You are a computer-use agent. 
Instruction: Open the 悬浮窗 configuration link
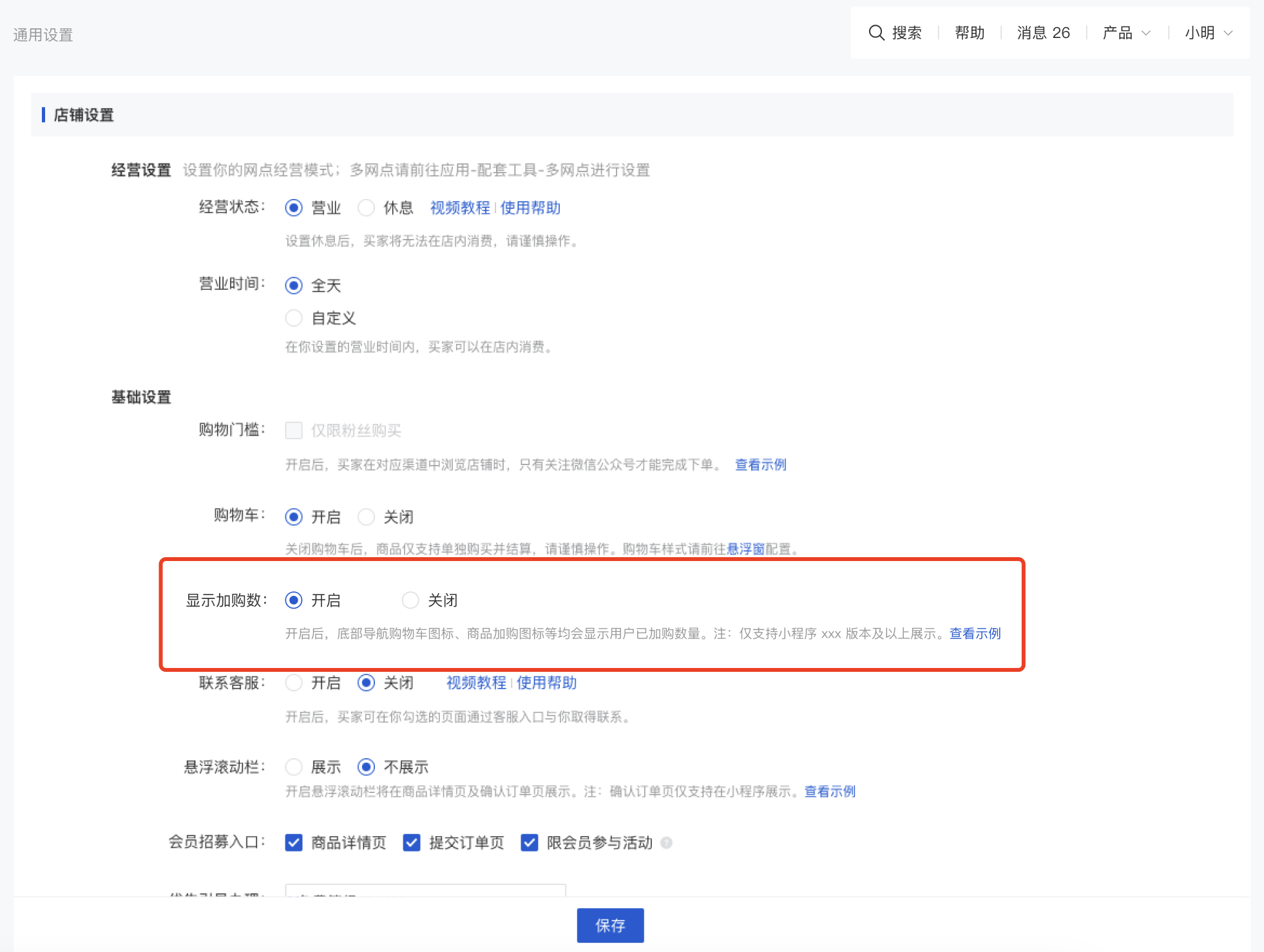[745, 549]
